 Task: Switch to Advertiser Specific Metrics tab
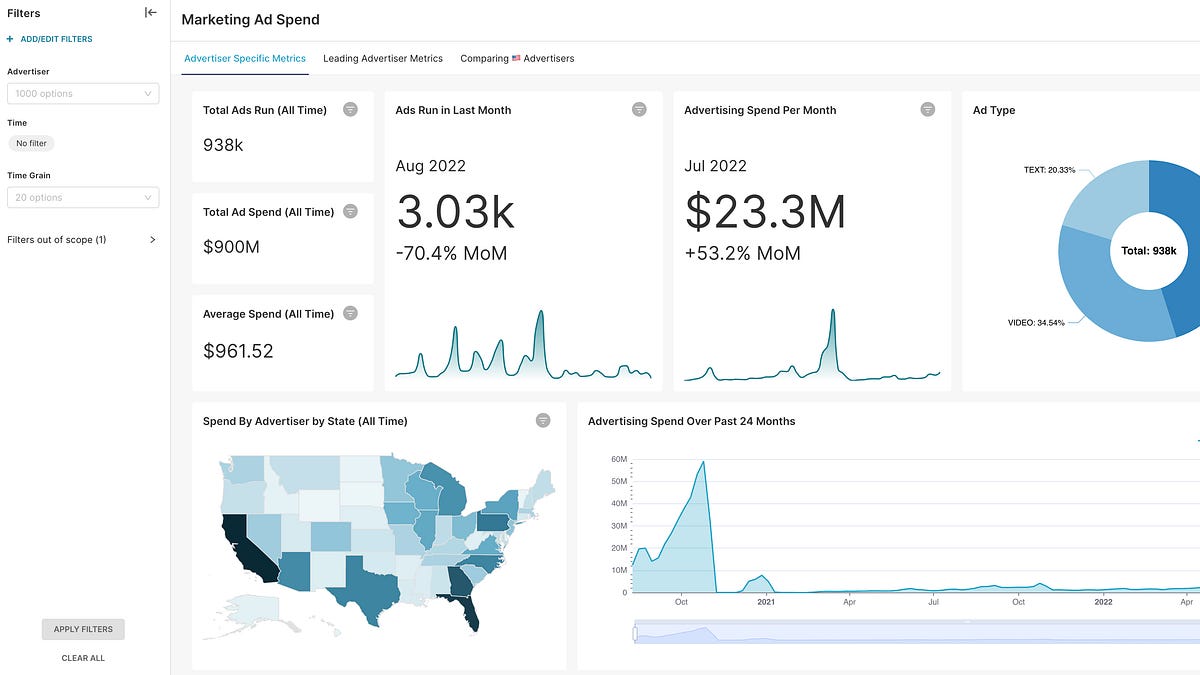[x=245, y=58]
